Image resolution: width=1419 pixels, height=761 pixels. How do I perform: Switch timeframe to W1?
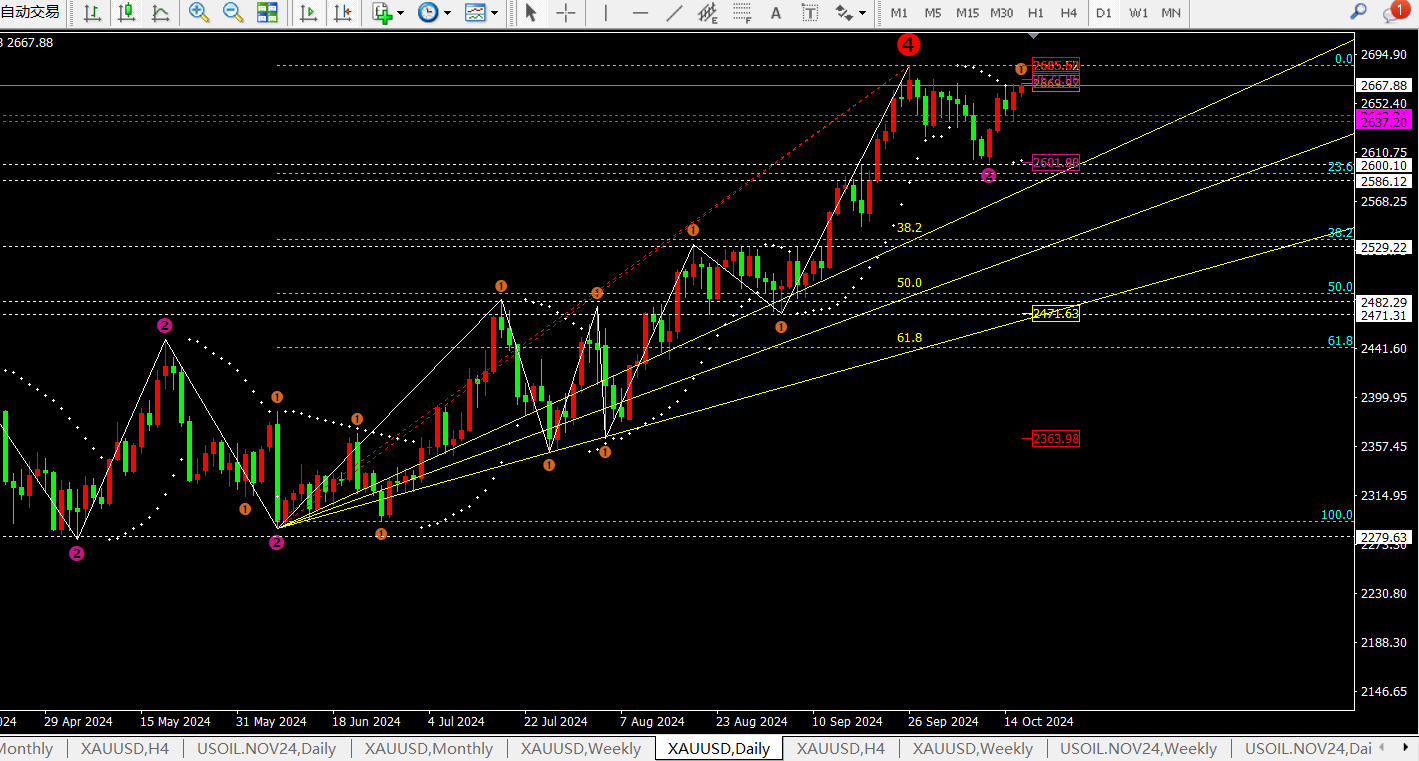click(x=1138, y=13)
